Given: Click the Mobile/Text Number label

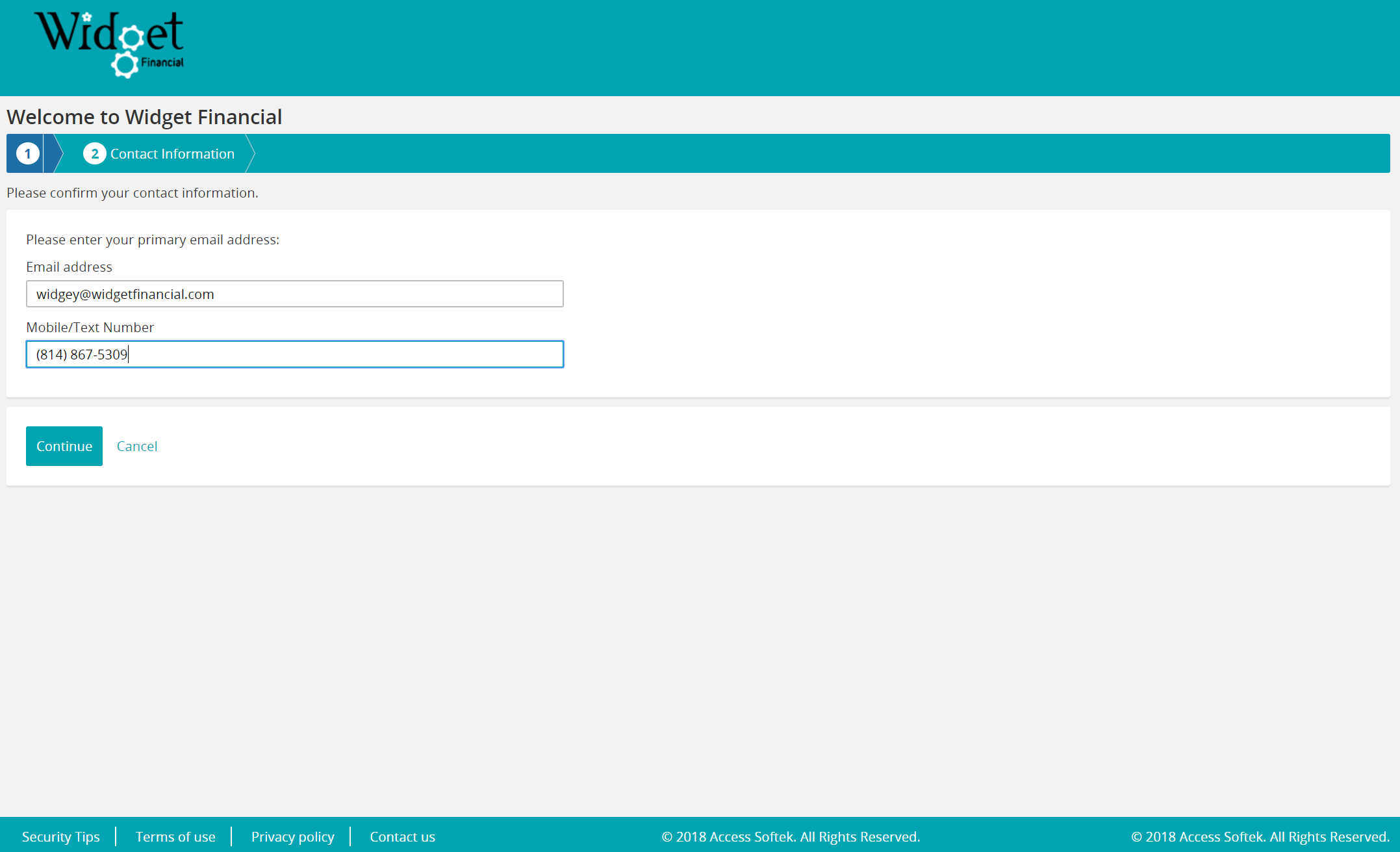Looking at the screenshot, I should pyautogui.click(x=90, y=328).
